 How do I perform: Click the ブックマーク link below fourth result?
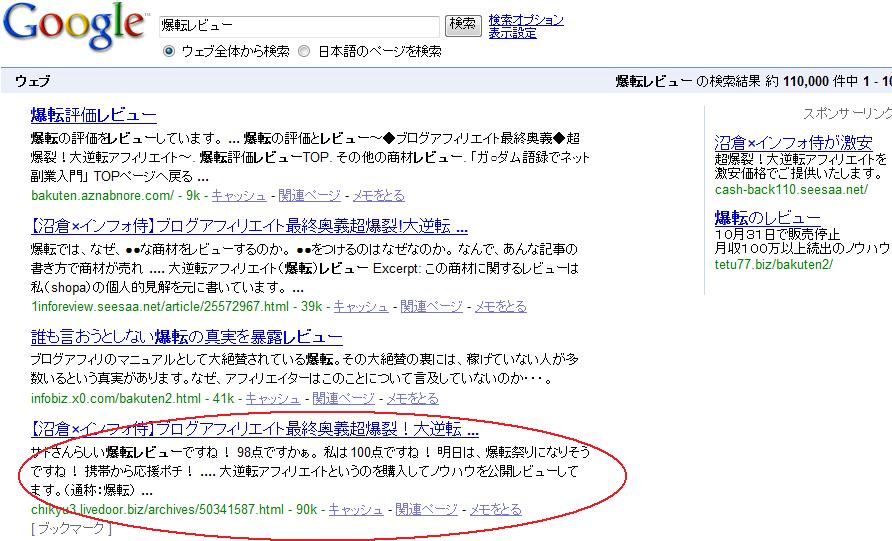tap(71, 529)
